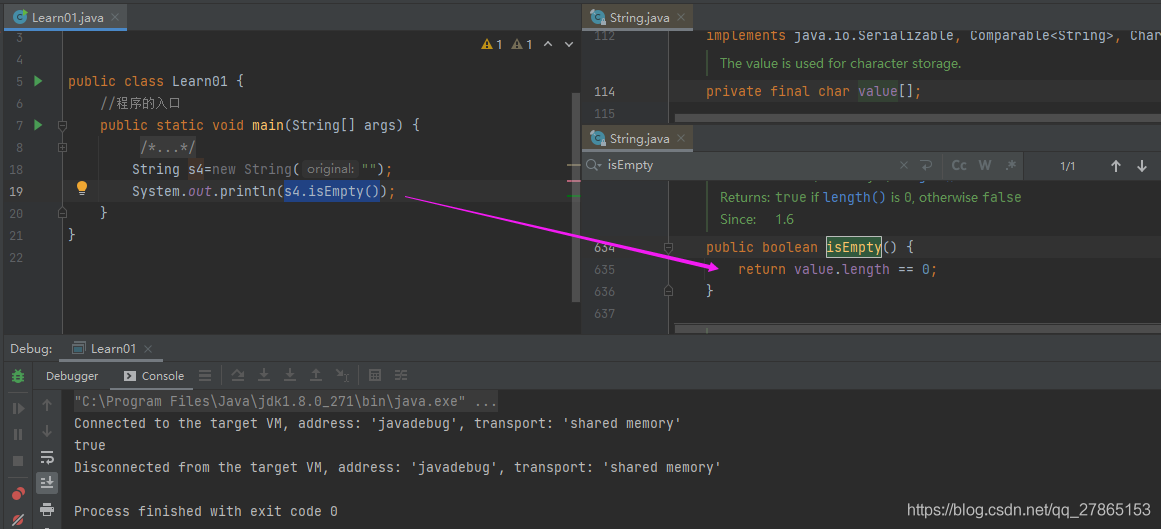Click the Pause Program icon

[x=18, y=434]
